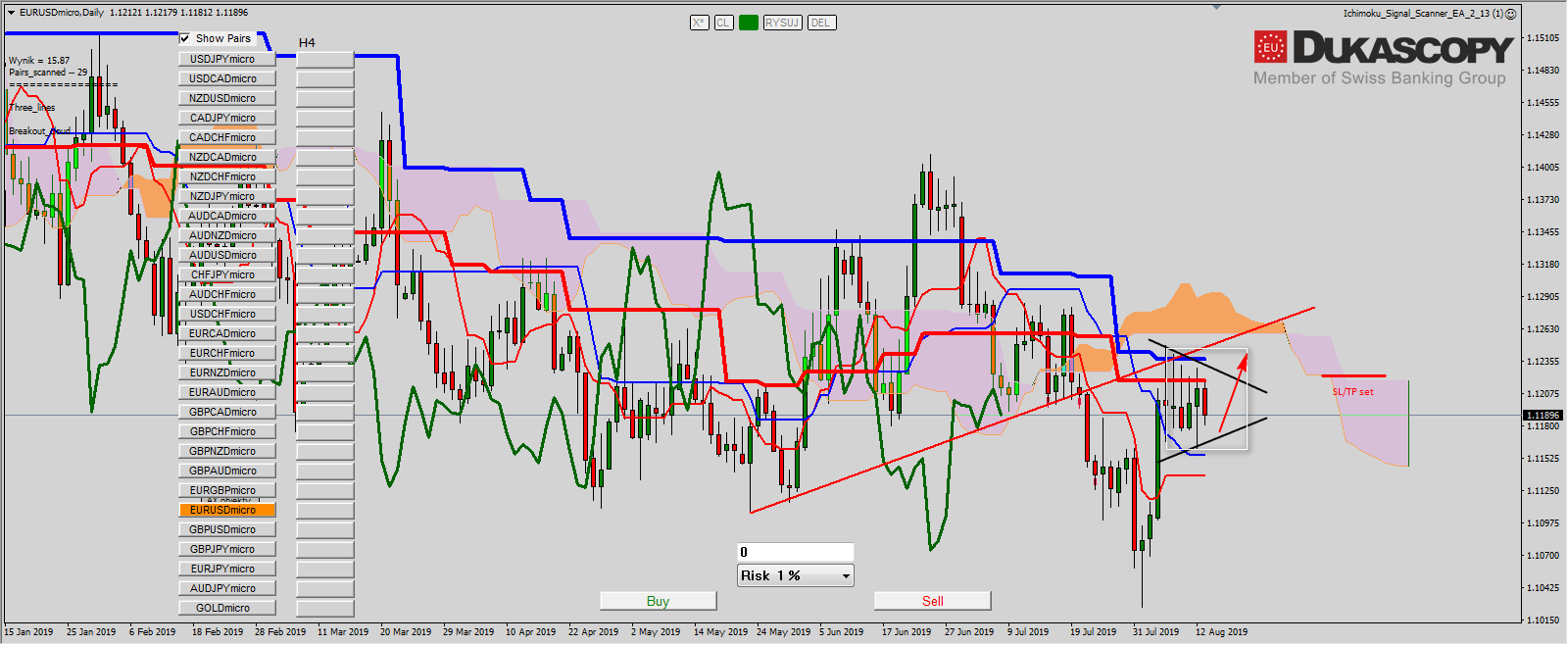
Task: Open the EURUSDmicro chart title dropdown arrow
Action: [x=12, y=13]
